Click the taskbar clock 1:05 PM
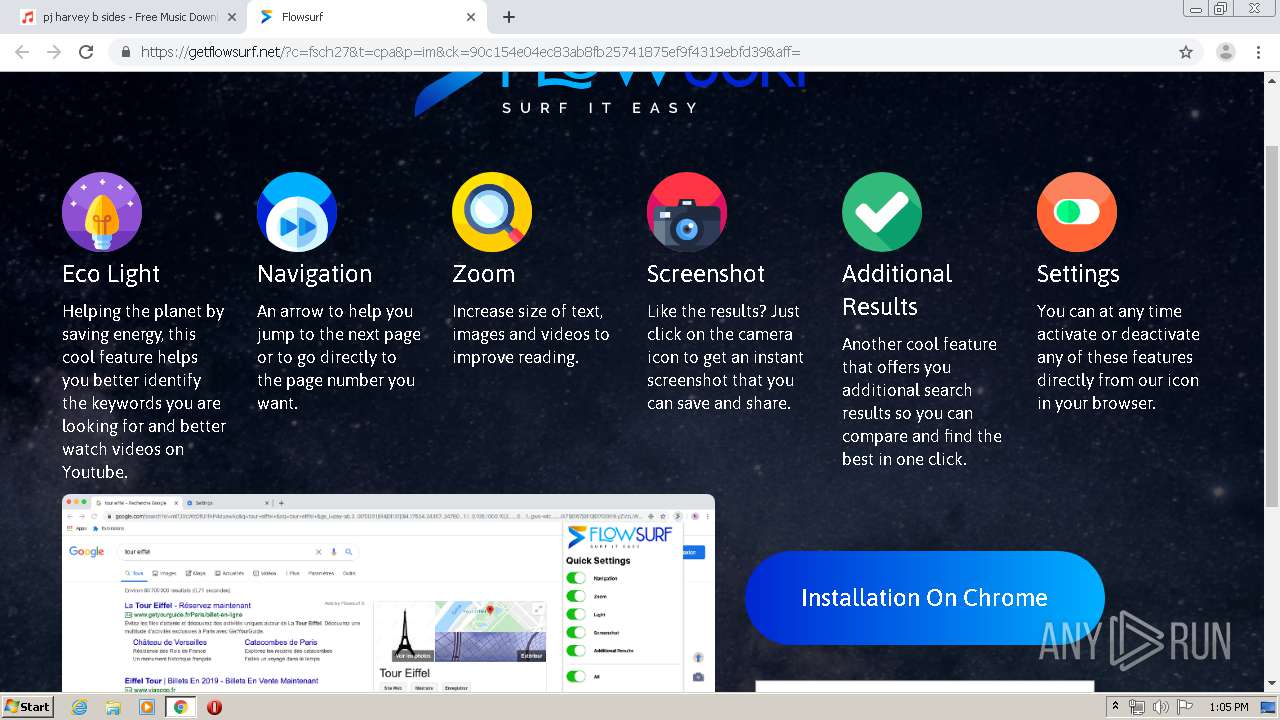The image size is (1280, 720). (x=1228, y=707)
